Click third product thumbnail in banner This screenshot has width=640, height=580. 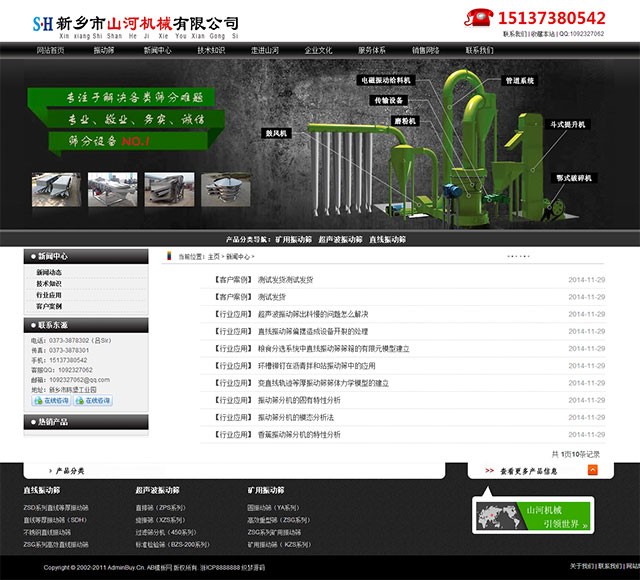point(169,189)
